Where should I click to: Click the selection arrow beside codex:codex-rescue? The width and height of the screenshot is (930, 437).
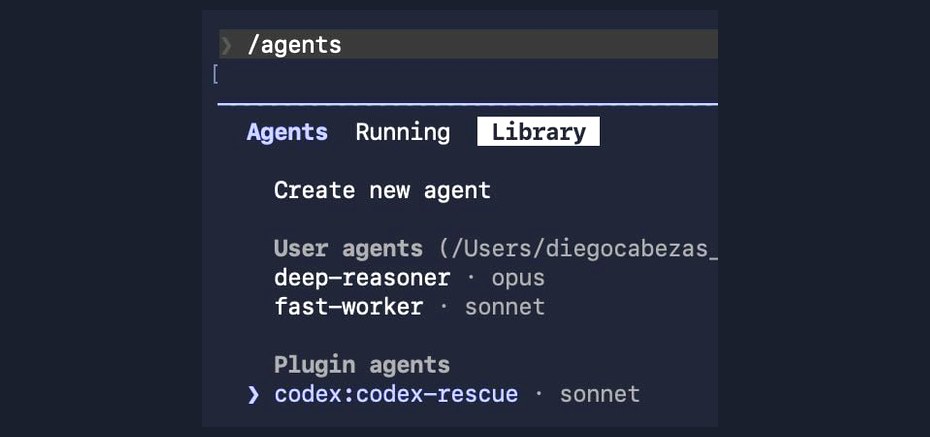[253, 394]
